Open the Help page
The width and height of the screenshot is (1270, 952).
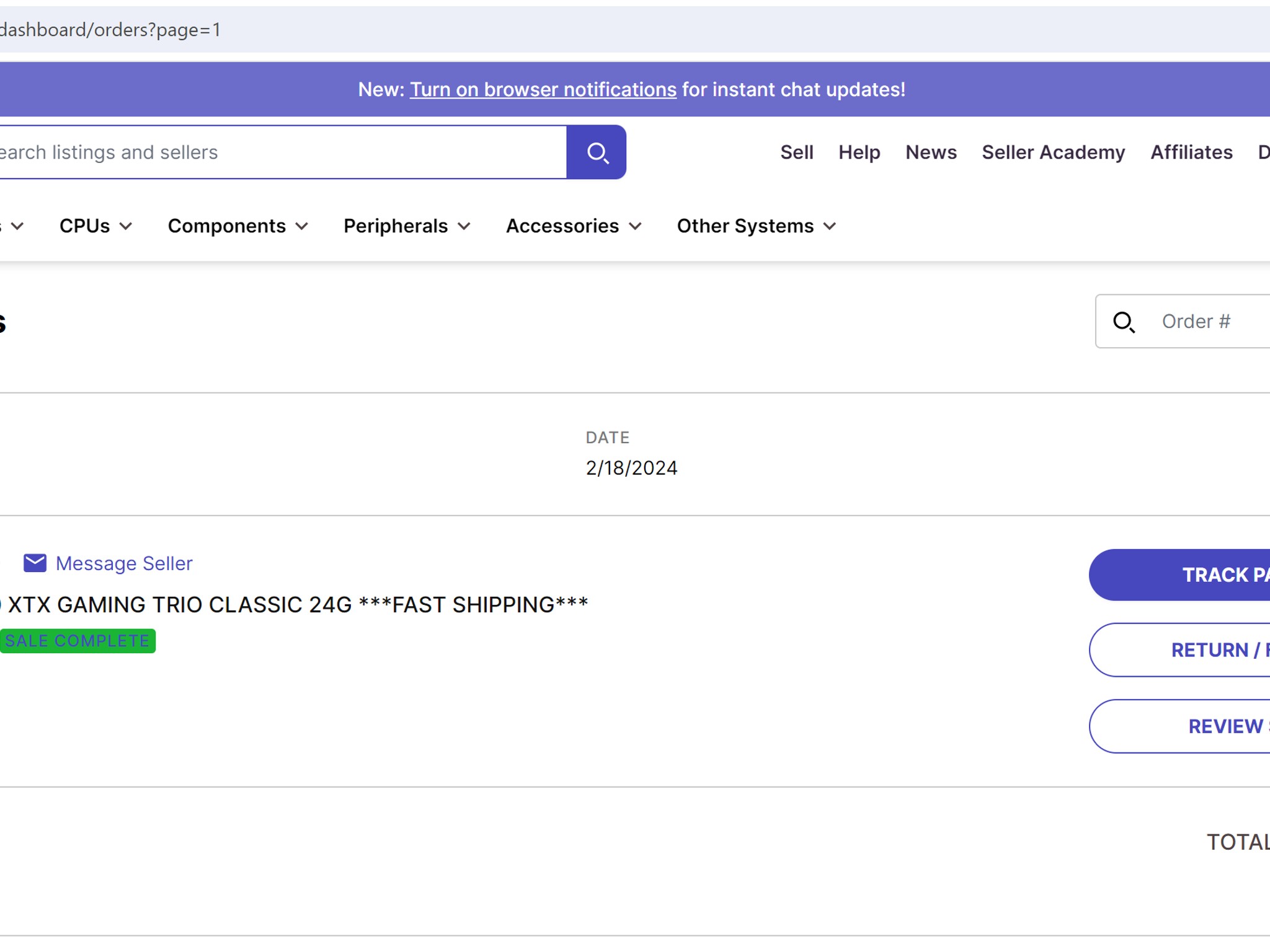[859, 152]
